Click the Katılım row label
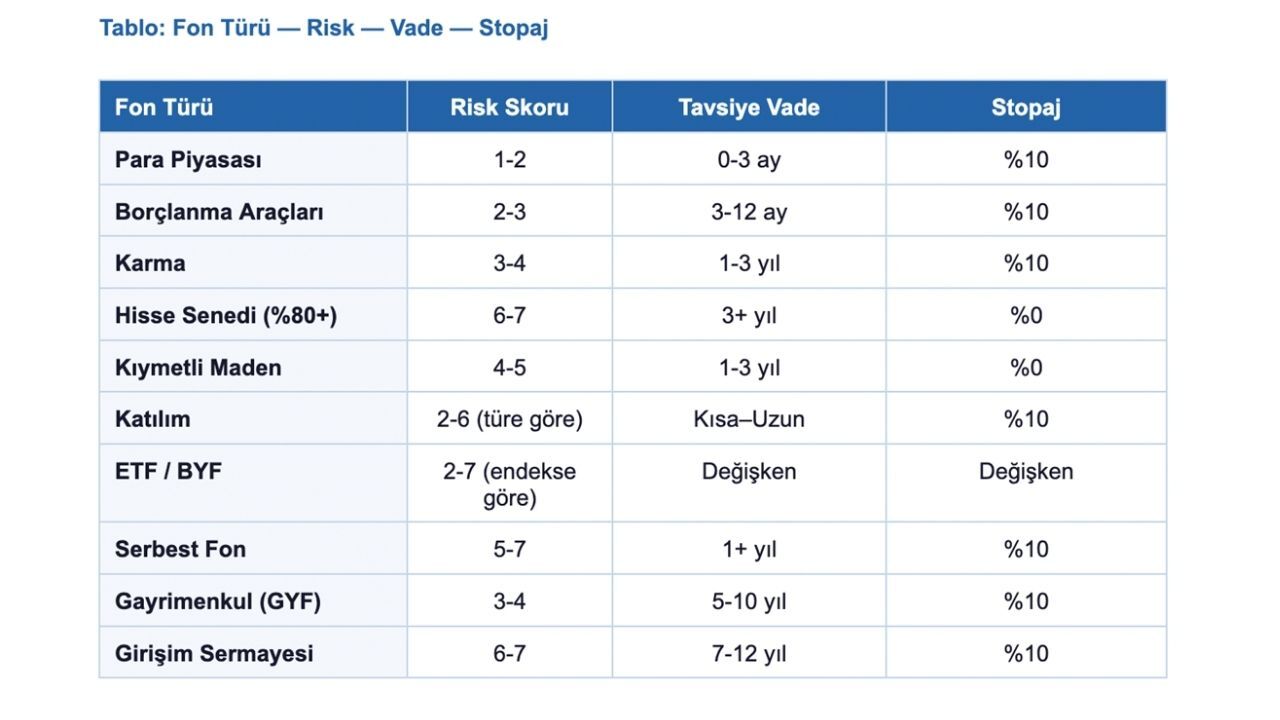The width and height of the screenshot is (1280, 720). (x=152, y=420)
